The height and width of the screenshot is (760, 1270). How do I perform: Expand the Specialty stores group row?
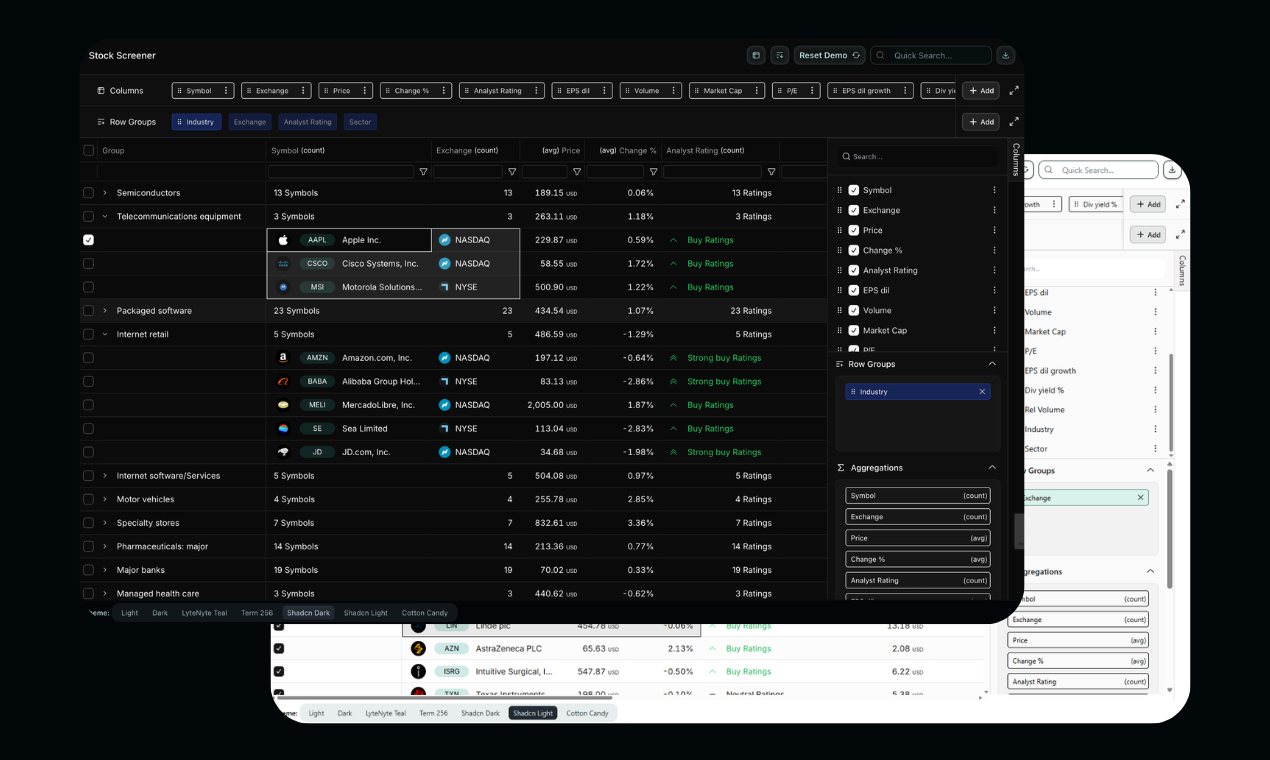click(x=105, y=523)
